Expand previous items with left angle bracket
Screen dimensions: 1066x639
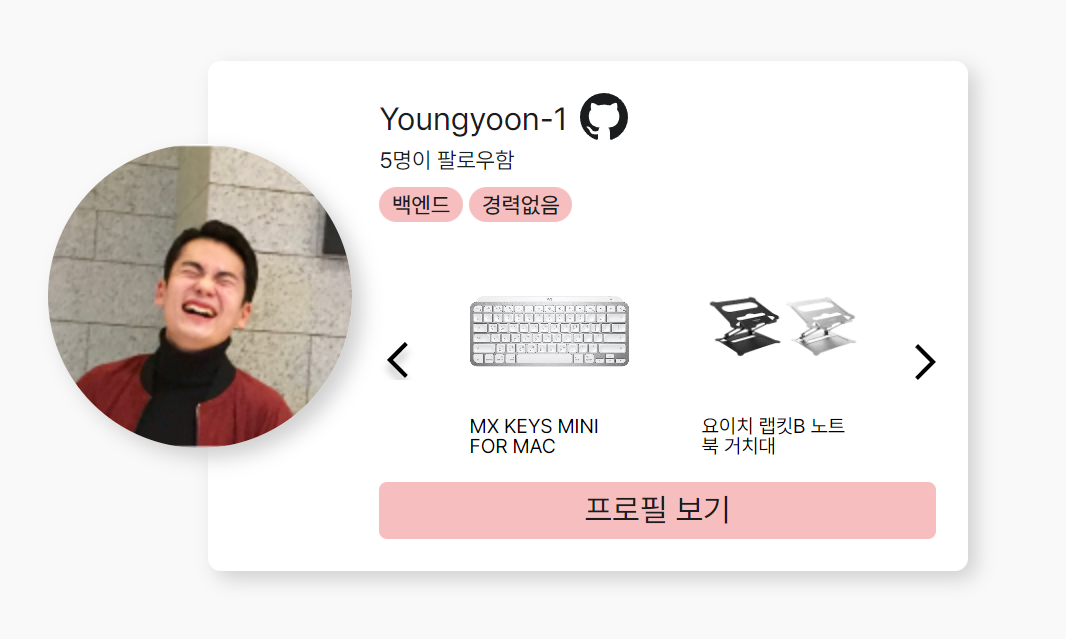pos(397,361)
